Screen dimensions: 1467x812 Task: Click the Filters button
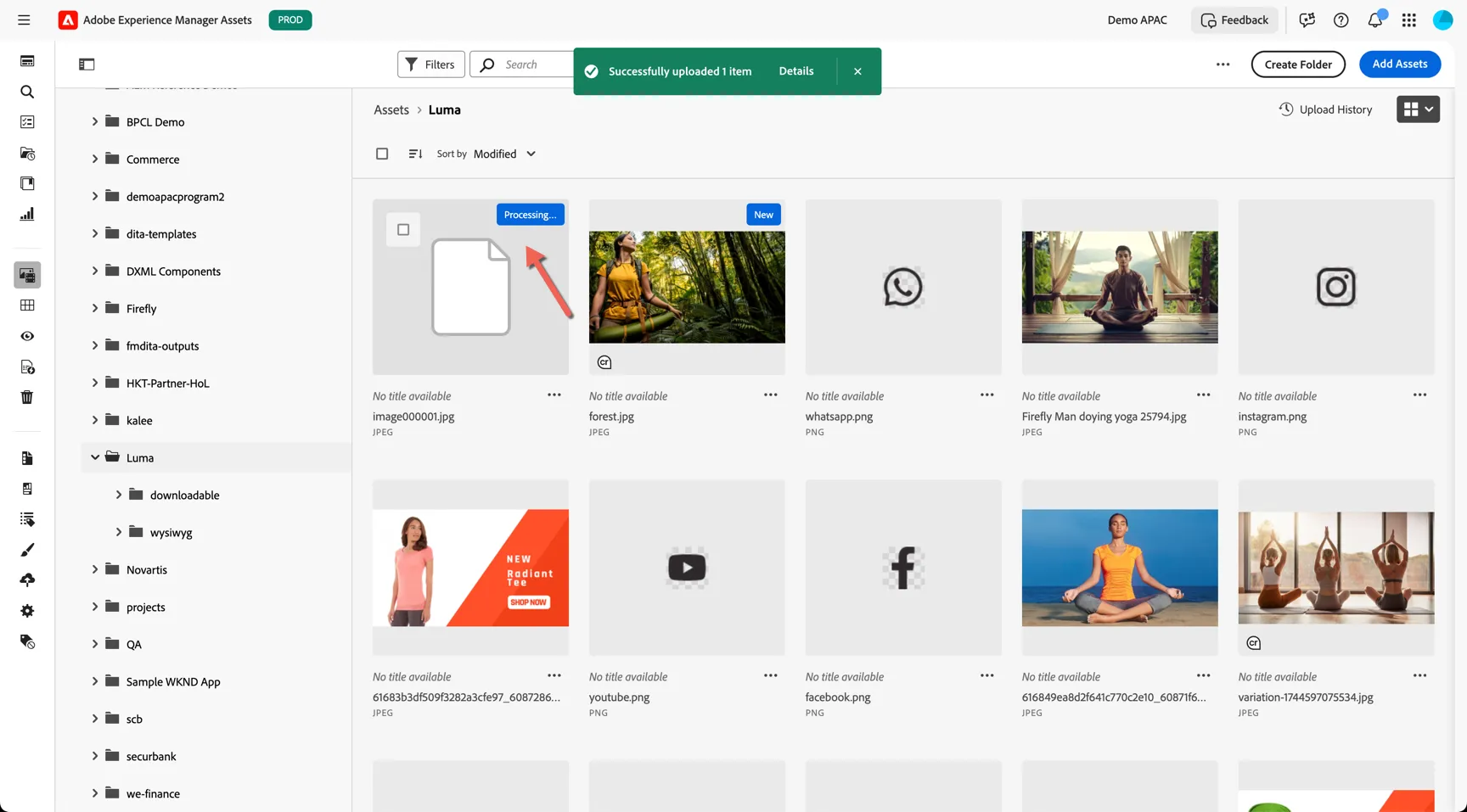[431, 64]
